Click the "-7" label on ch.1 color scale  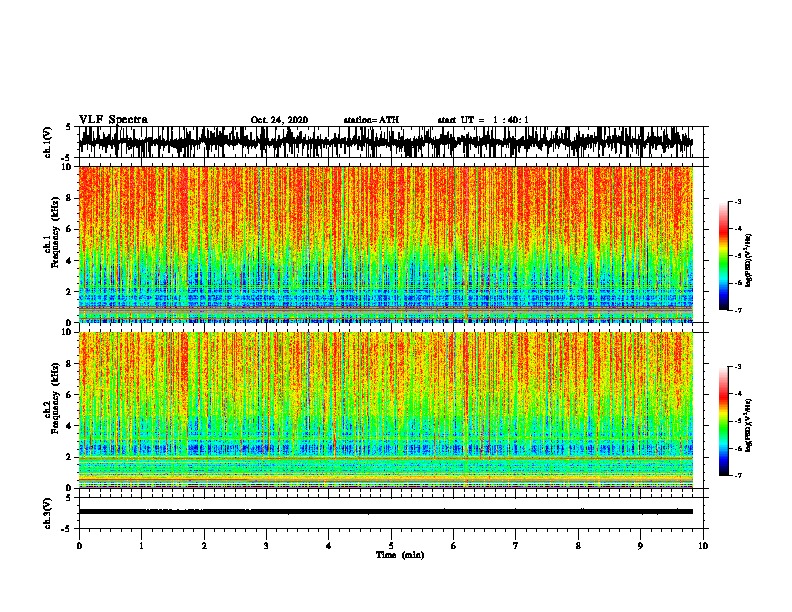(x=737, y=310)
